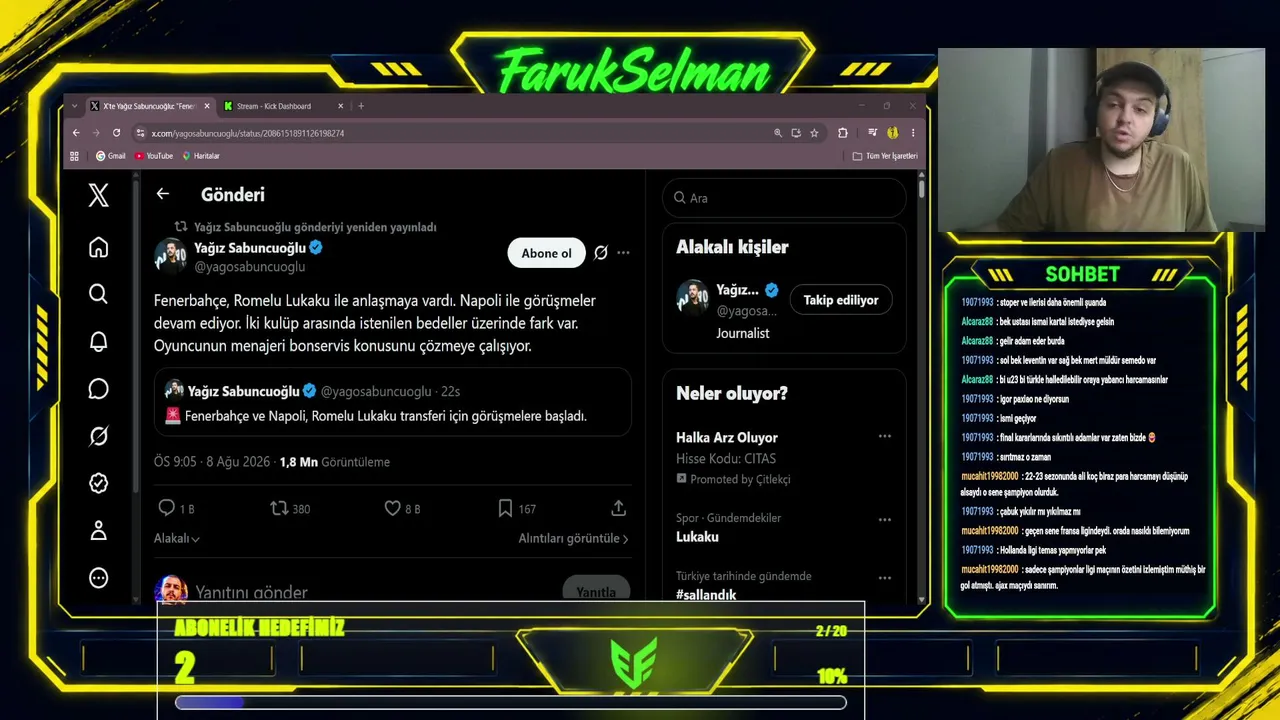Close the Kick Dashboard tab

[340, 106]
